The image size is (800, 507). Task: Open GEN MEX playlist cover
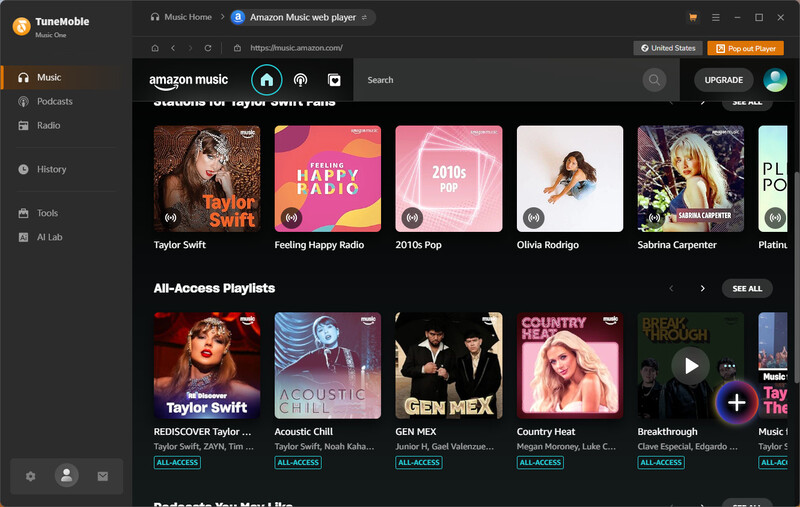[x=449, y=366]
